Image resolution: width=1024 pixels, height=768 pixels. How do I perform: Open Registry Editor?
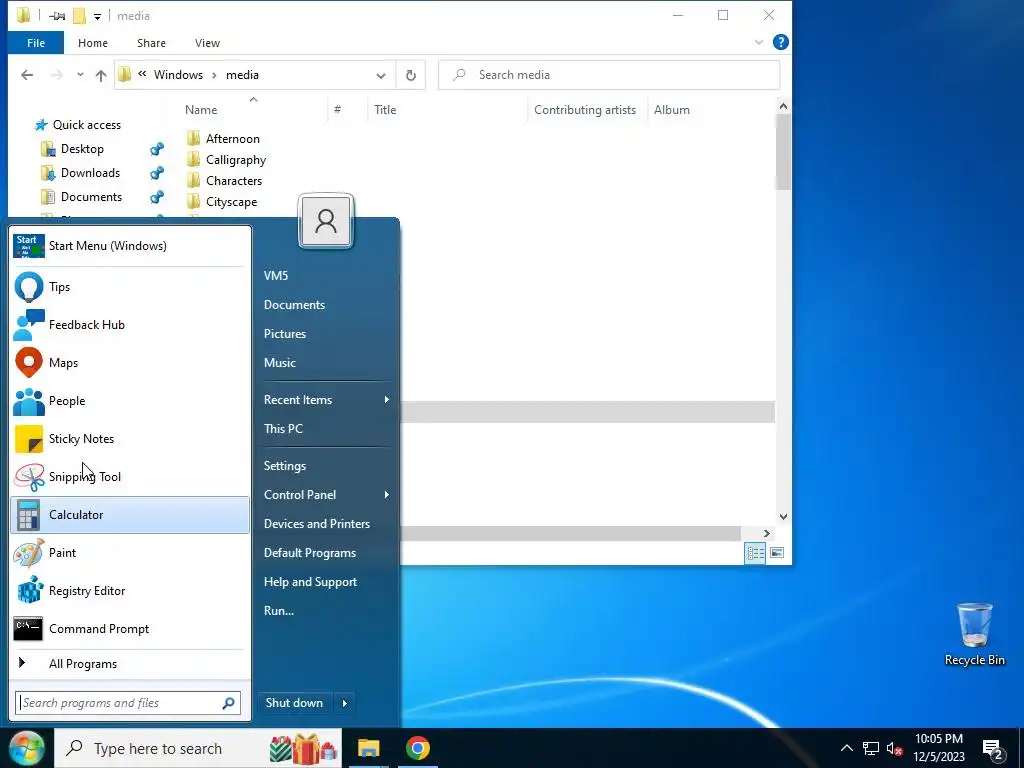coord(130,590)
